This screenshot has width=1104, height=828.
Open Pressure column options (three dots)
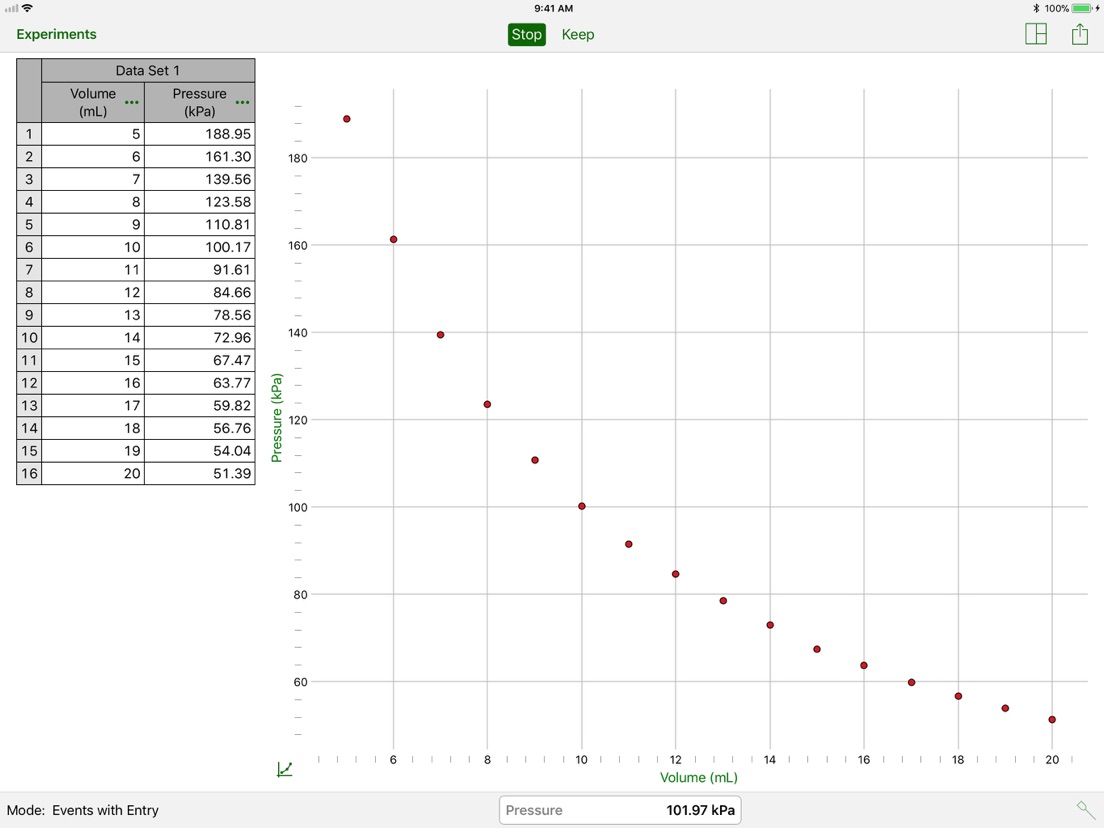coord(242,103)
